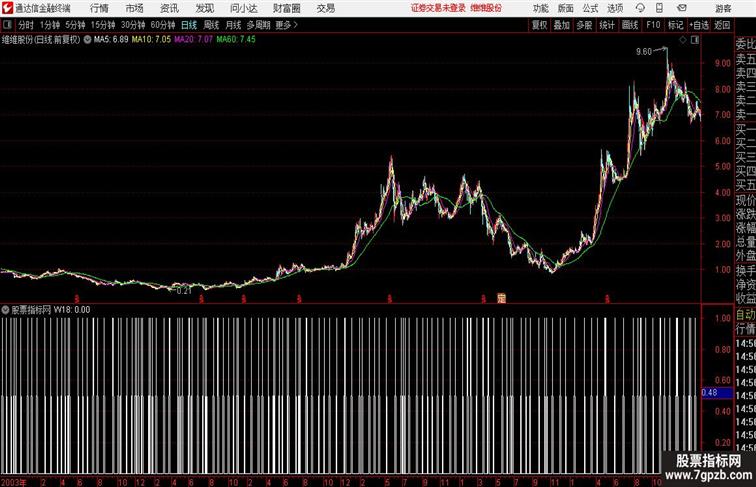
Task: Open the 版面 menu
Action: (x=566, y=8)
